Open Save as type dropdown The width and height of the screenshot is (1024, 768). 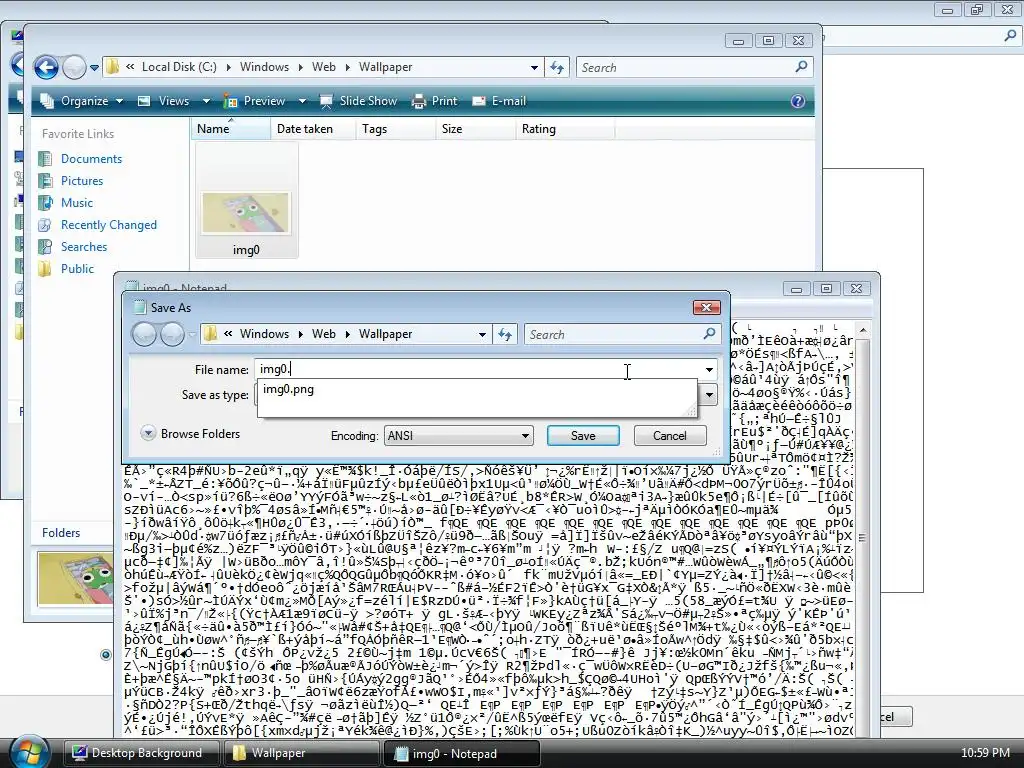point(709,394)
